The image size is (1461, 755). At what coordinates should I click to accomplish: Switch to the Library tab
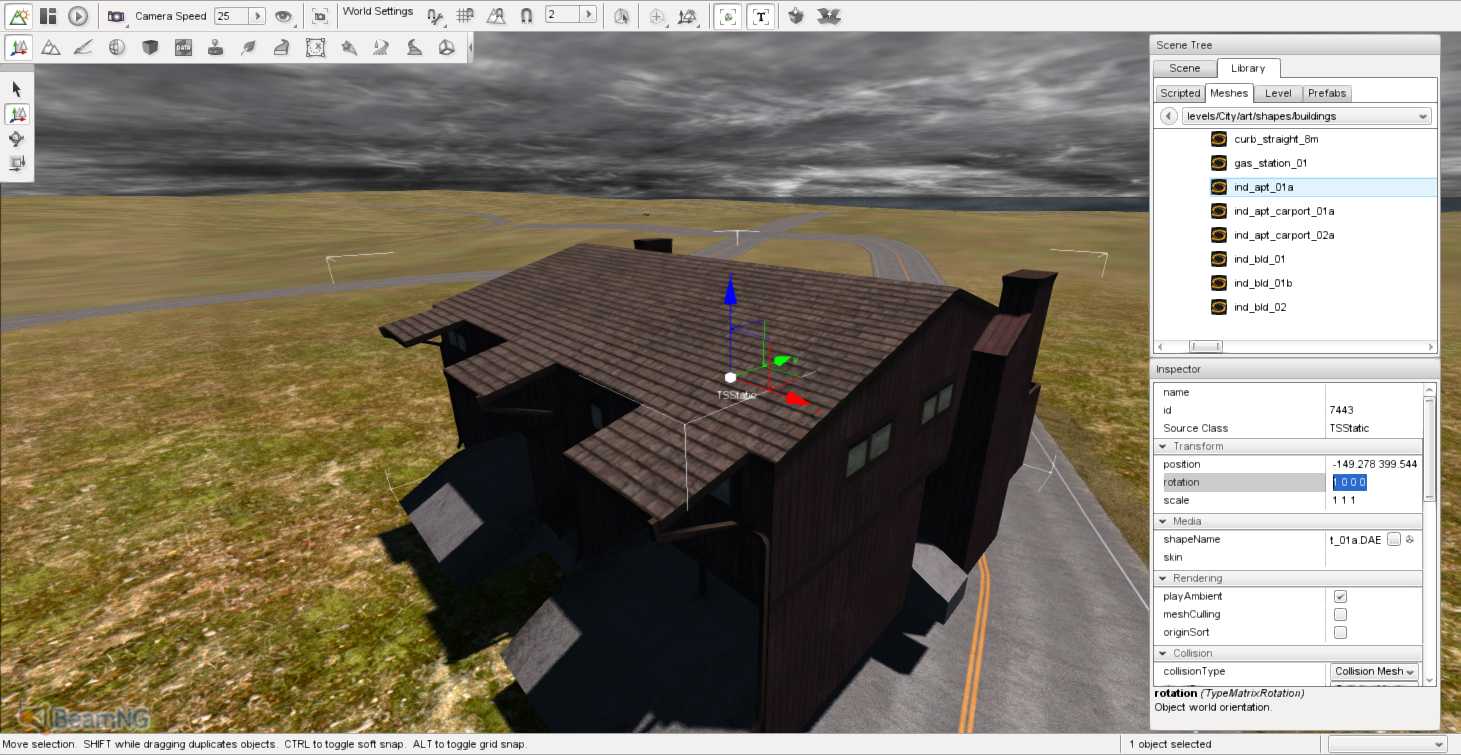point(1248,68)
